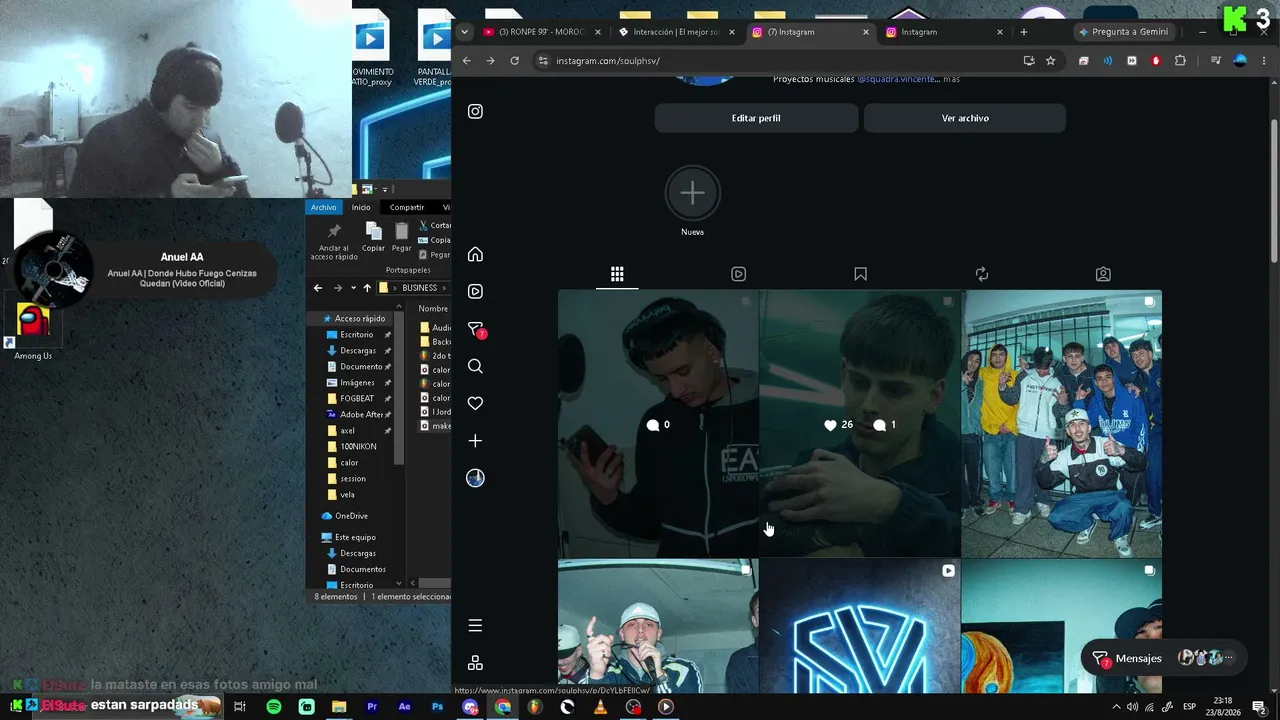
Task: Open Instagram Home from the sidebar
Action: pyautogui.click(x=475, y=254)
